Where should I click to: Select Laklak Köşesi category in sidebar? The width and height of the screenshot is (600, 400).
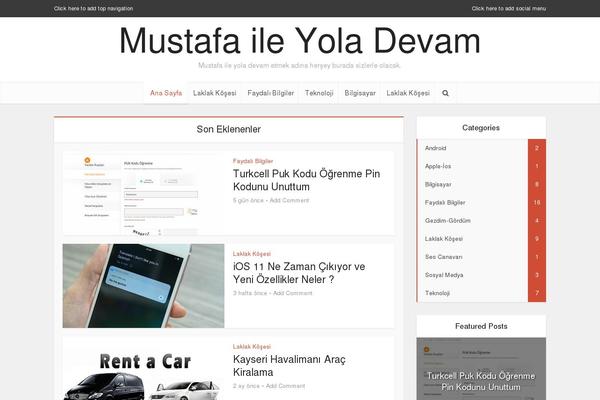coord(444,239)
